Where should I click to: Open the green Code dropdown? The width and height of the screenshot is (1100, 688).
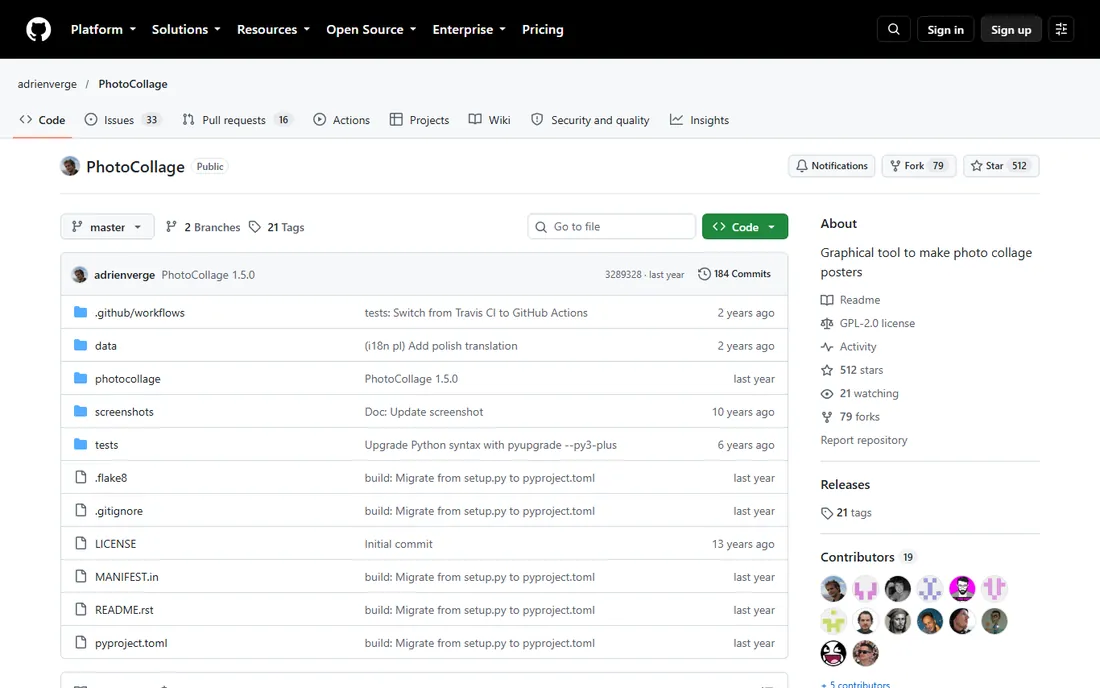tap(745, 227)
